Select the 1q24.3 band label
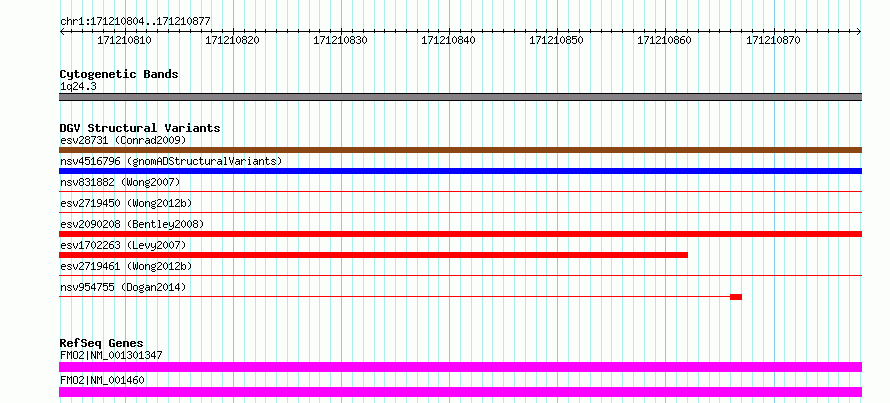Image resolution: width=890 pixels, height=403 pixels. (78, 87)
